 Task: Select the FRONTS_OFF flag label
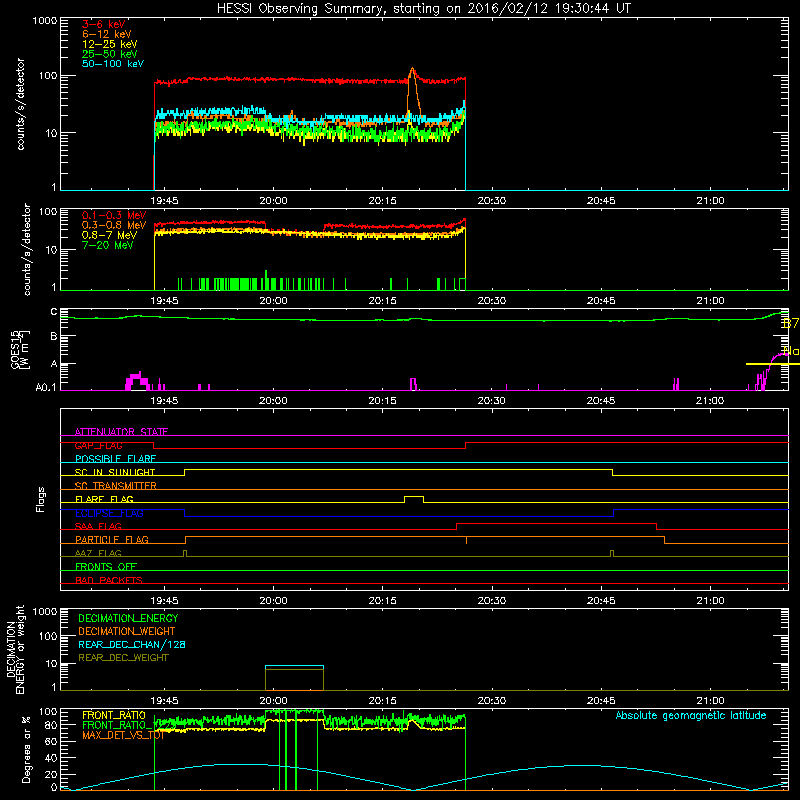pos(106,566)
